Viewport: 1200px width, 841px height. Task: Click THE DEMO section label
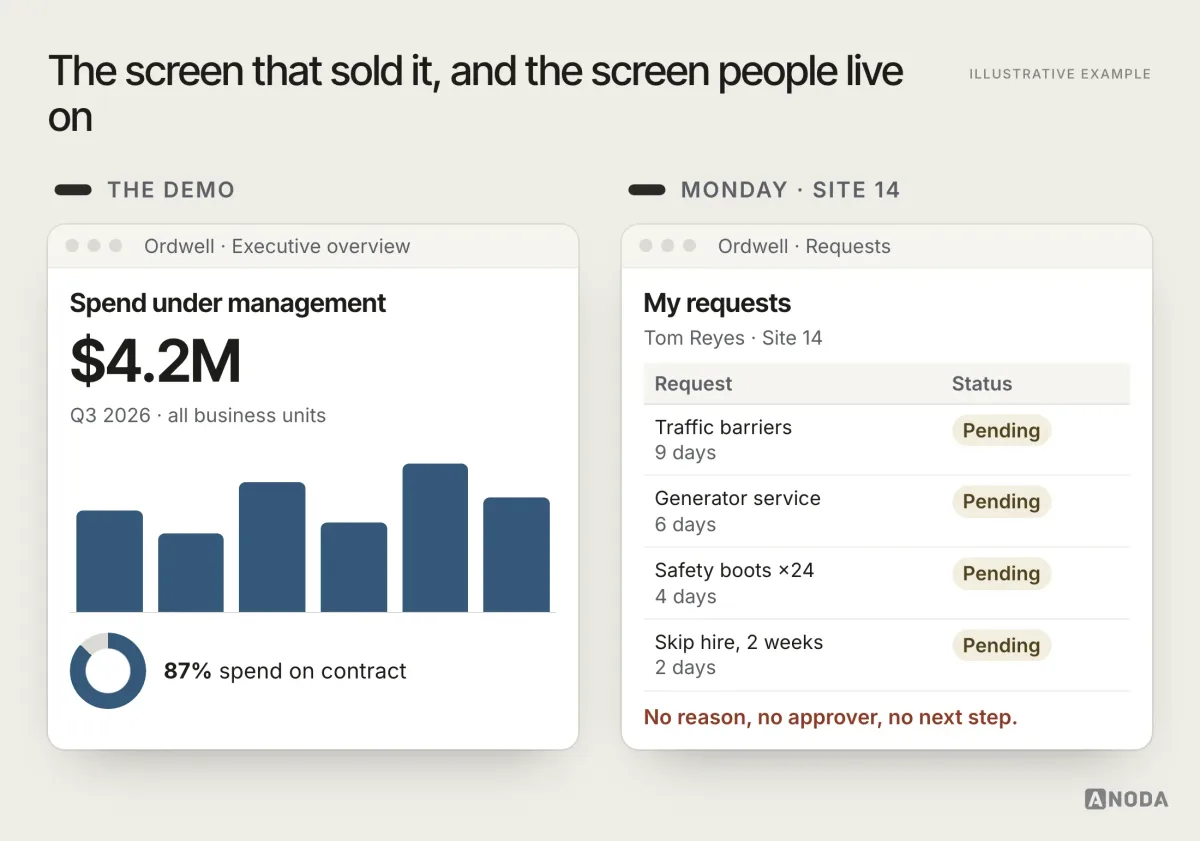171,190
